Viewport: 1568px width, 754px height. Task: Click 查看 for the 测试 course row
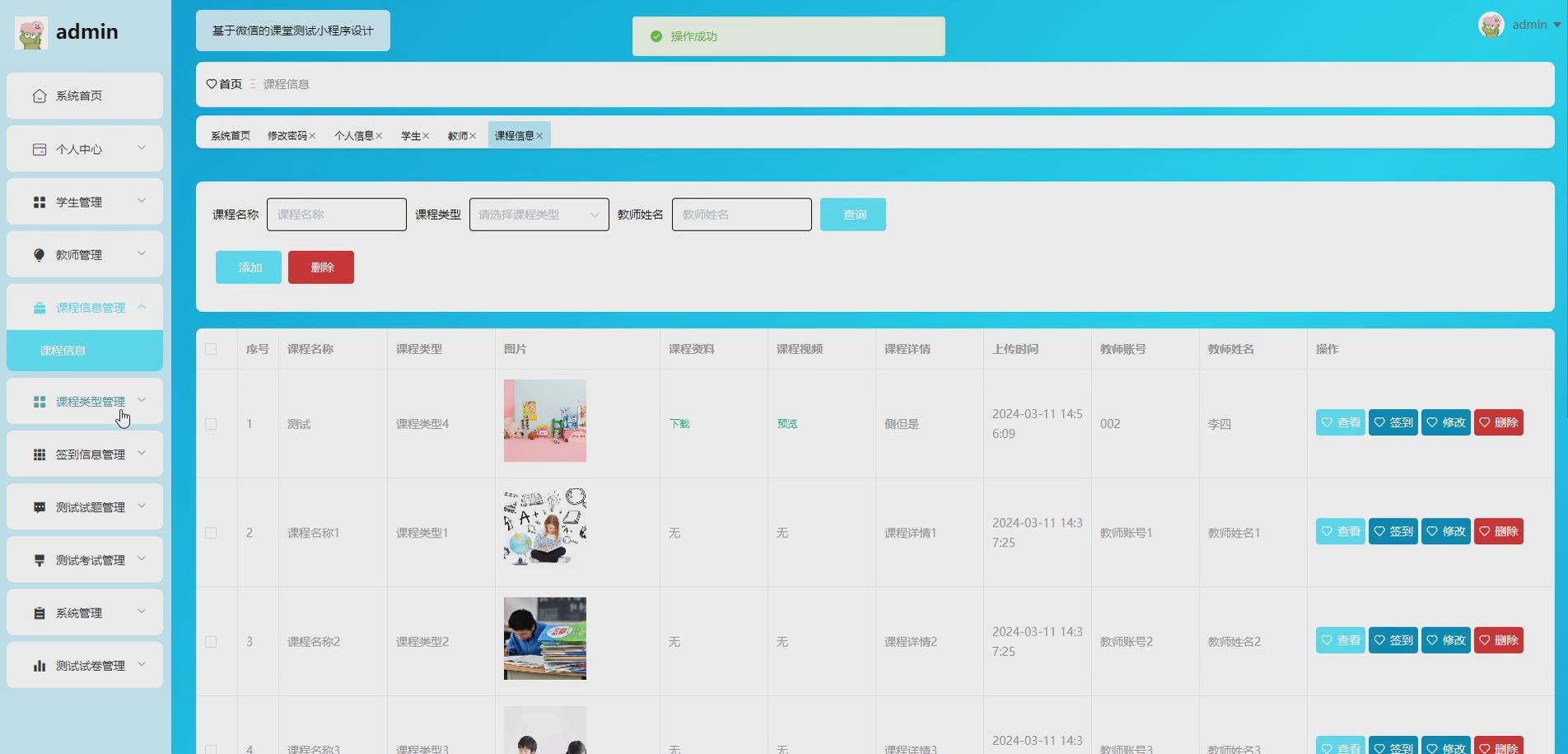[1341, 422]
